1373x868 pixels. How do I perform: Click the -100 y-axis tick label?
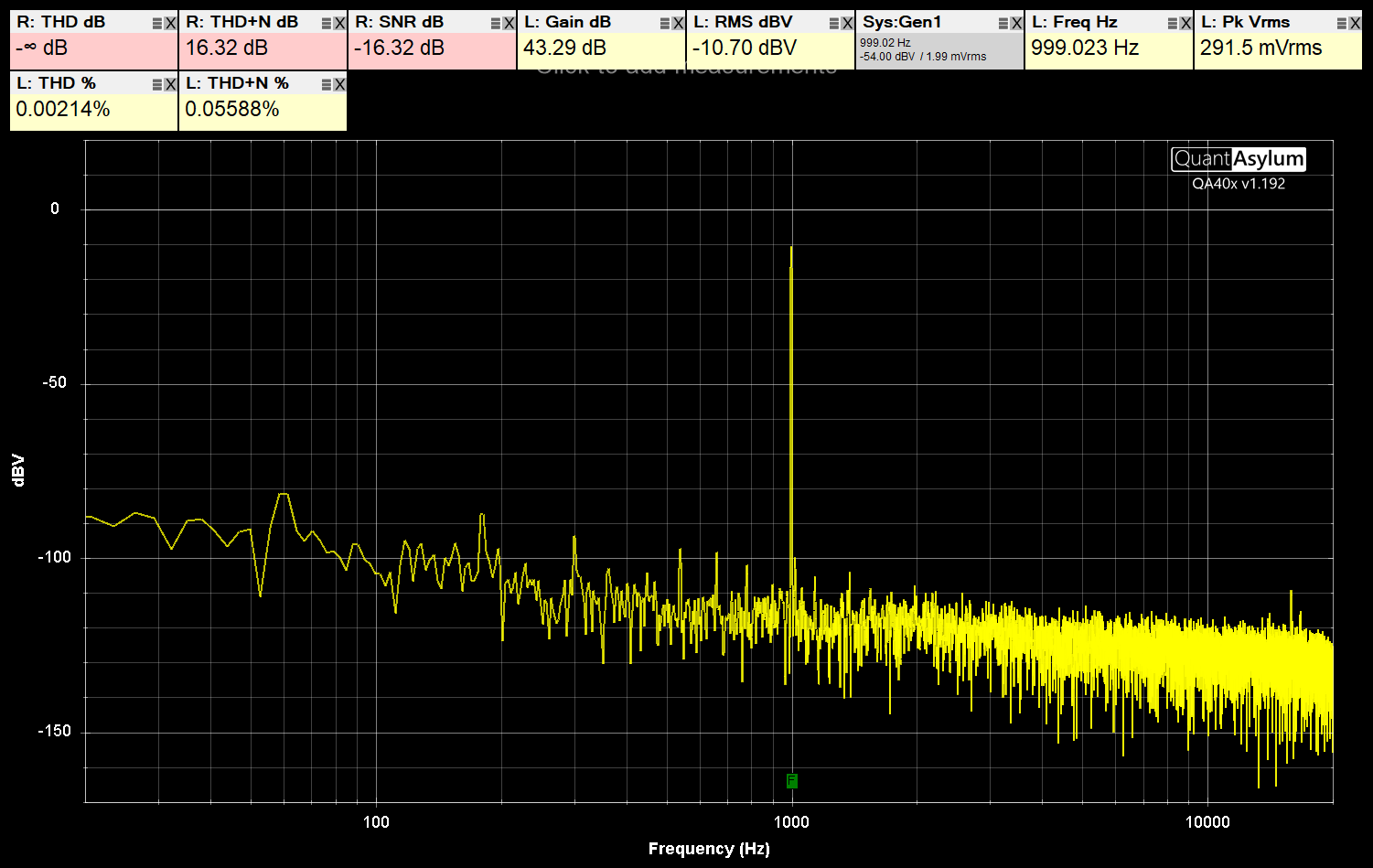click(53, 556)
